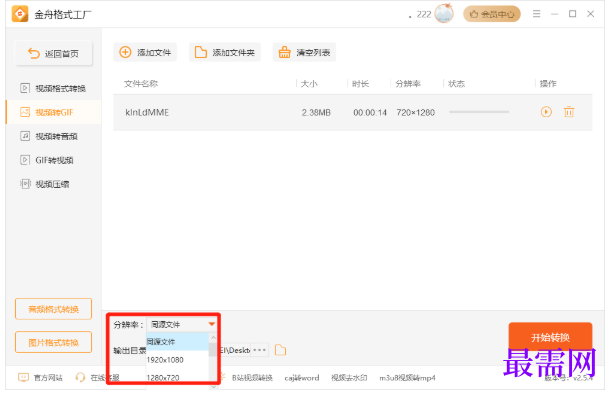Click the 返回首页 back button
The height and width of the screenshot is (394, 615).
coord(54,53)
